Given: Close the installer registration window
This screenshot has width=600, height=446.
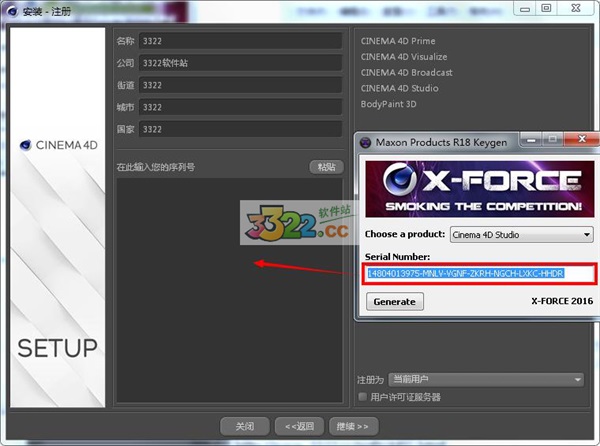Looking at the screenshot, I should click(x=576, y=8).
